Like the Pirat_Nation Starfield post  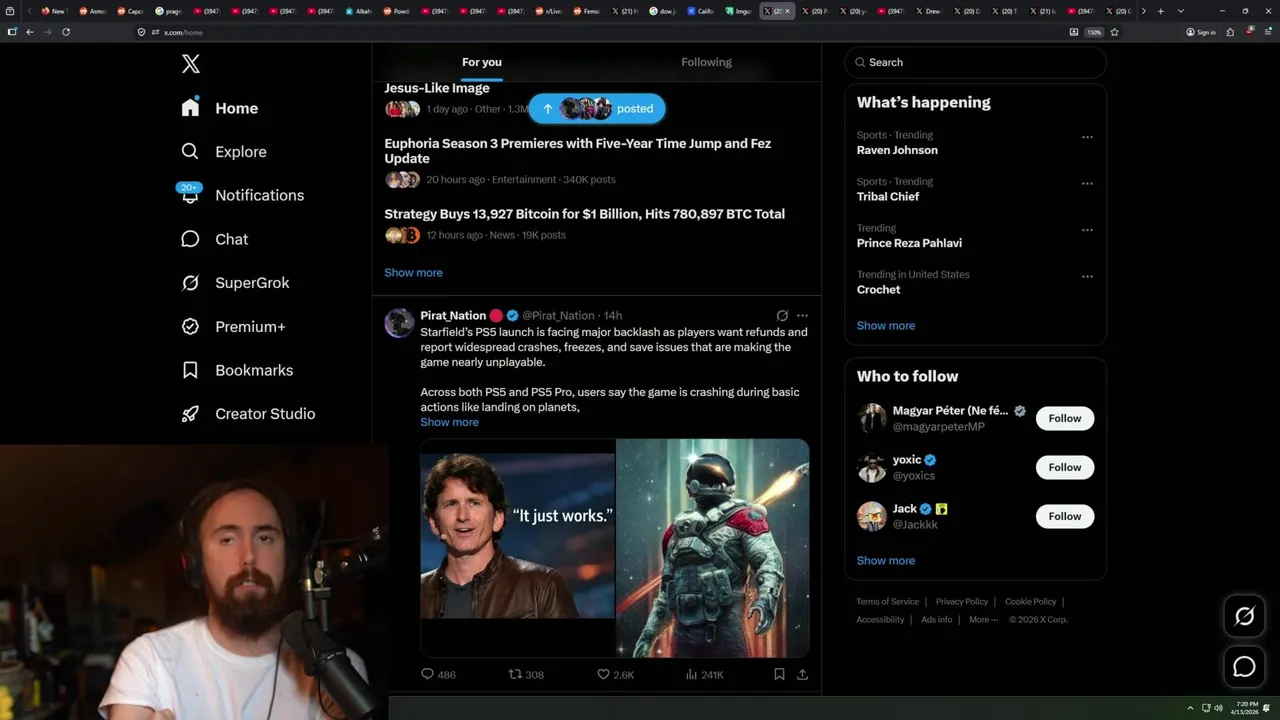tap(615, 675)
